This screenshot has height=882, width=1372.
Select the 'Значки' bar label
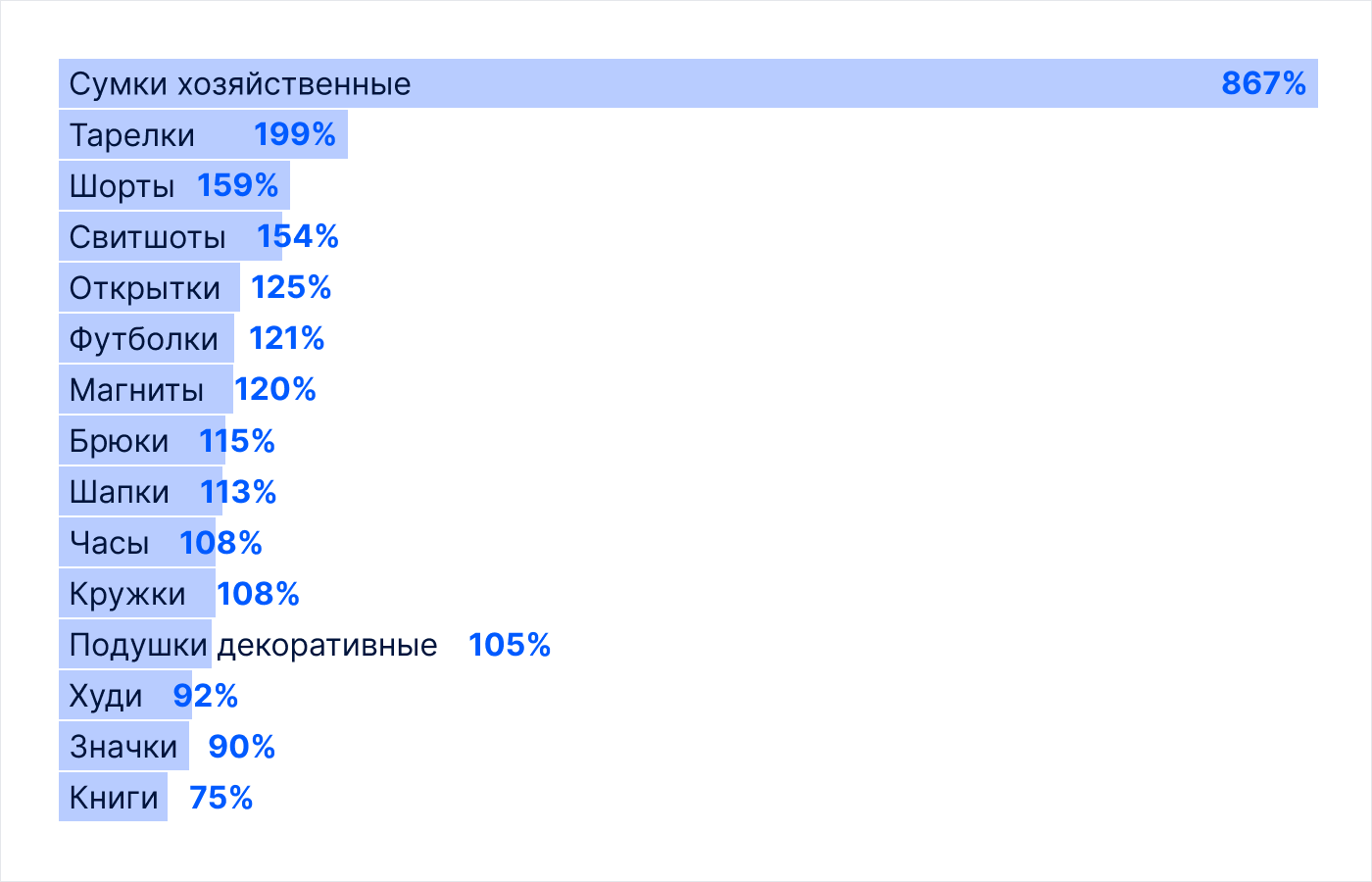pos(123,747)
